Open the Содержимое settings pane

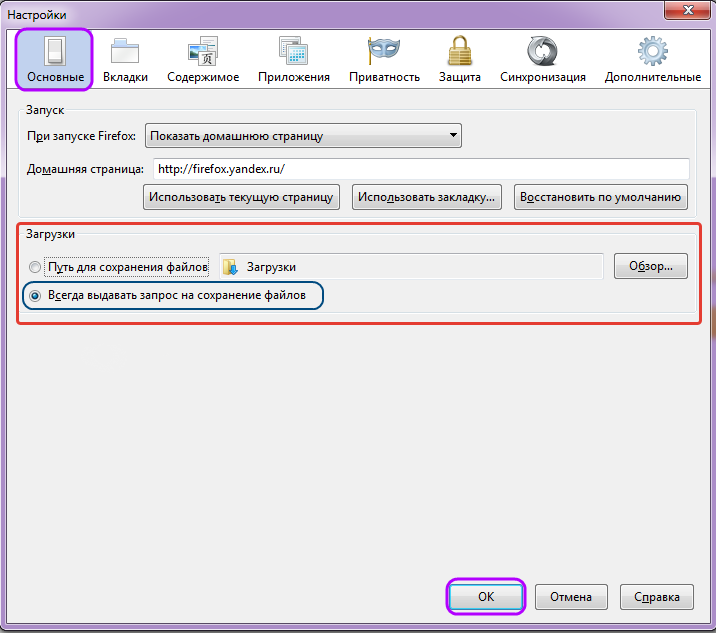[203, 60]
